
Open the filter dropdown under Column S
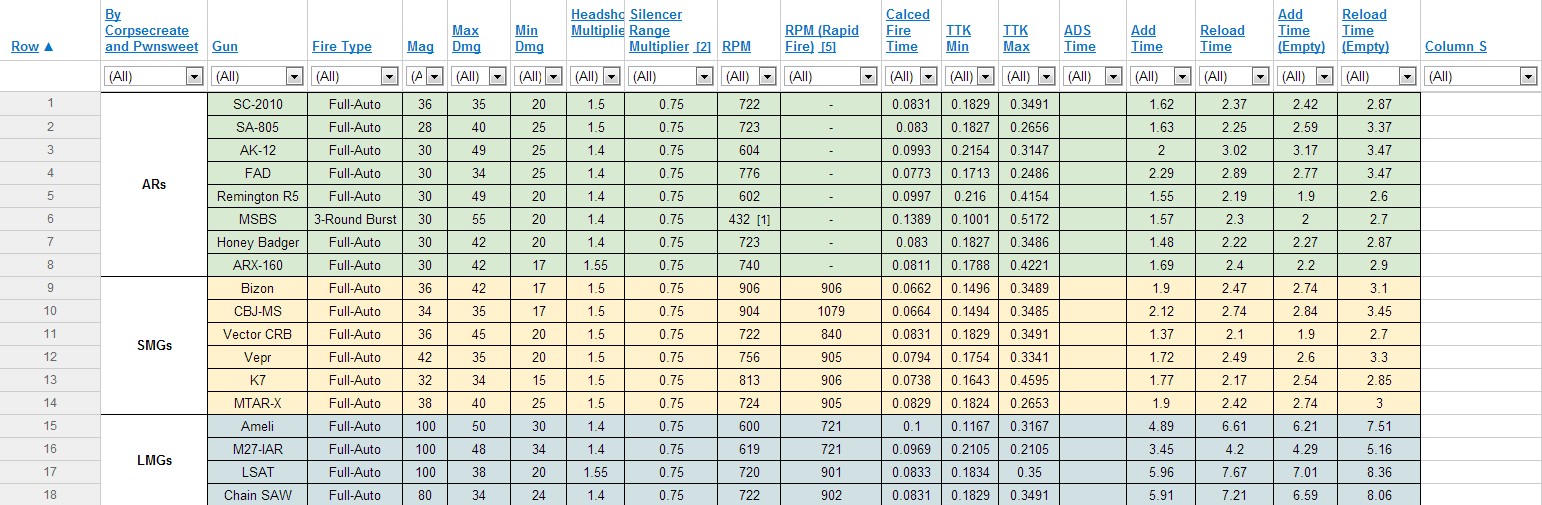point(1527,76)
